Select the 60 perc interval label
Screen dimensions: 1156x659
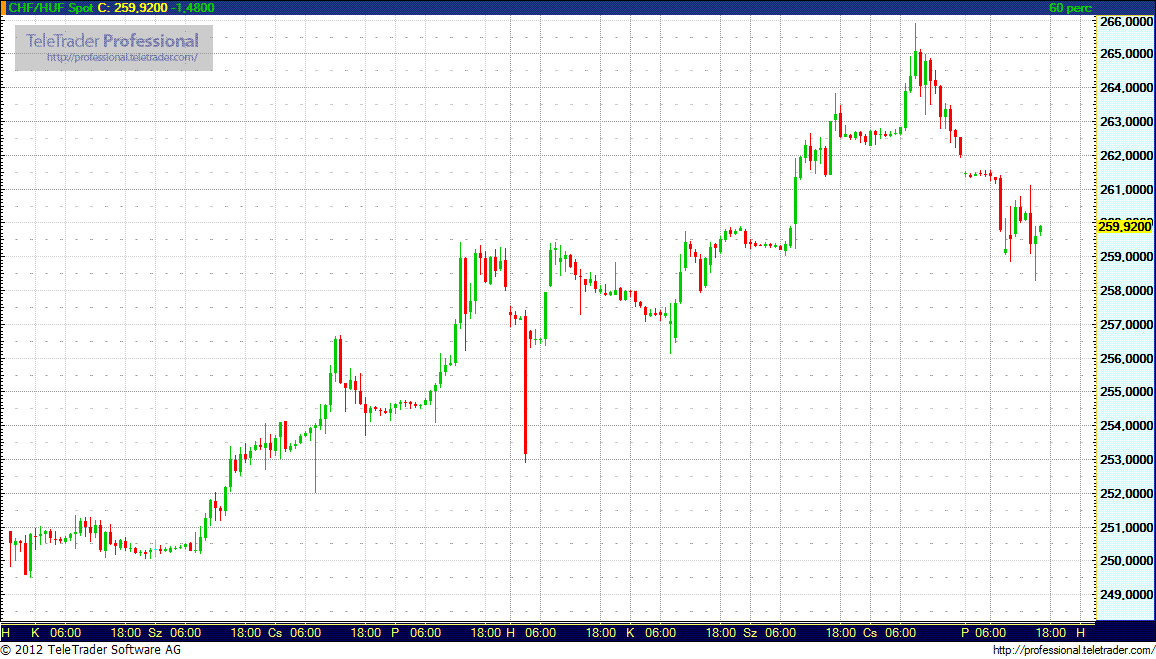point(1070,7)
